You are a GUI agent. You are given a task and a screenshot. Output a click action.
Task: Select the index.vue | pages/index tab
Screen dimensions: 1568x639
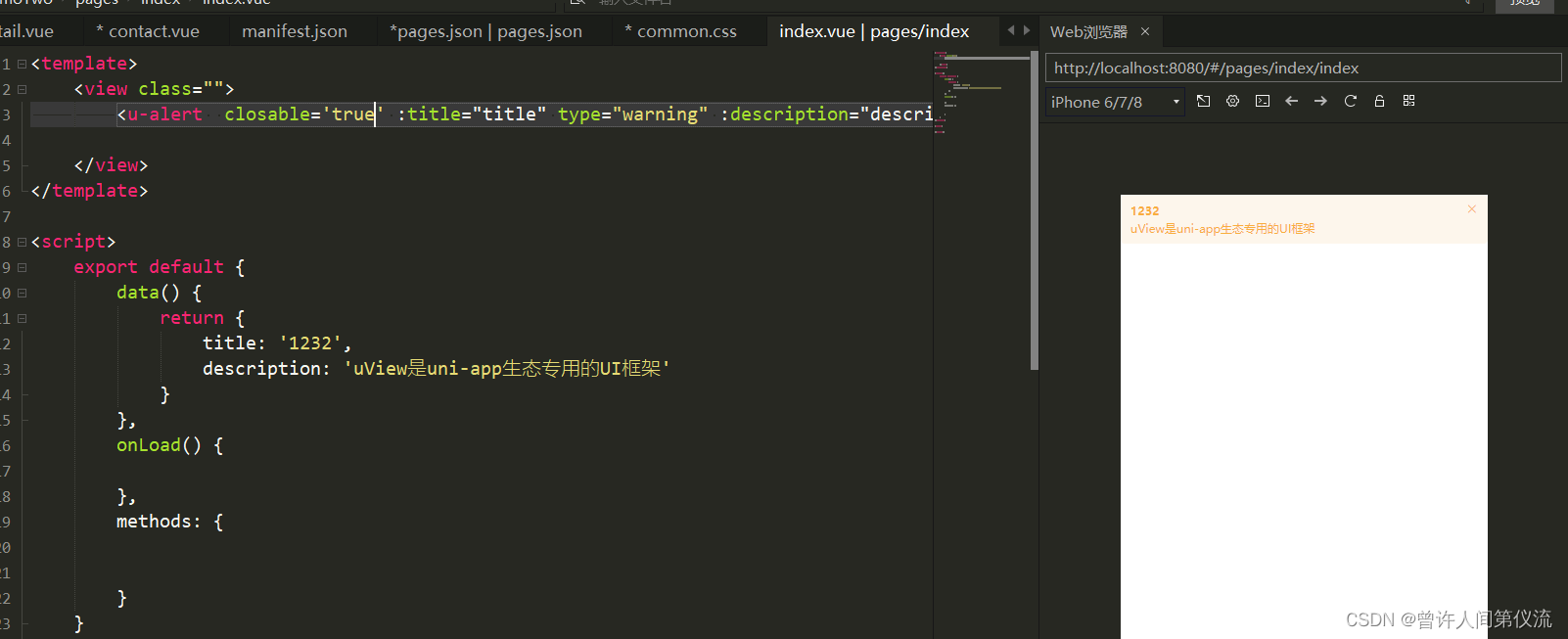(x=874, y=31)
